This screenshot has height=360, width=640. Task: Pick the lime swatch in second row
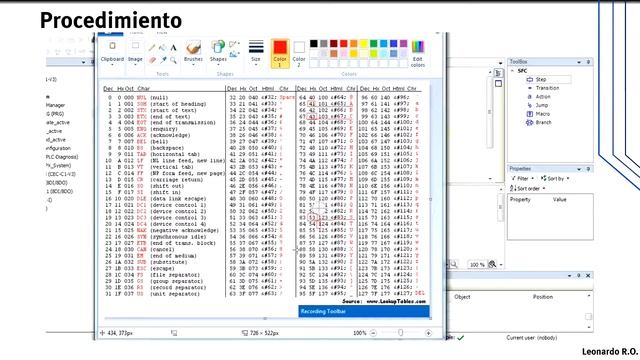[373, 53]
